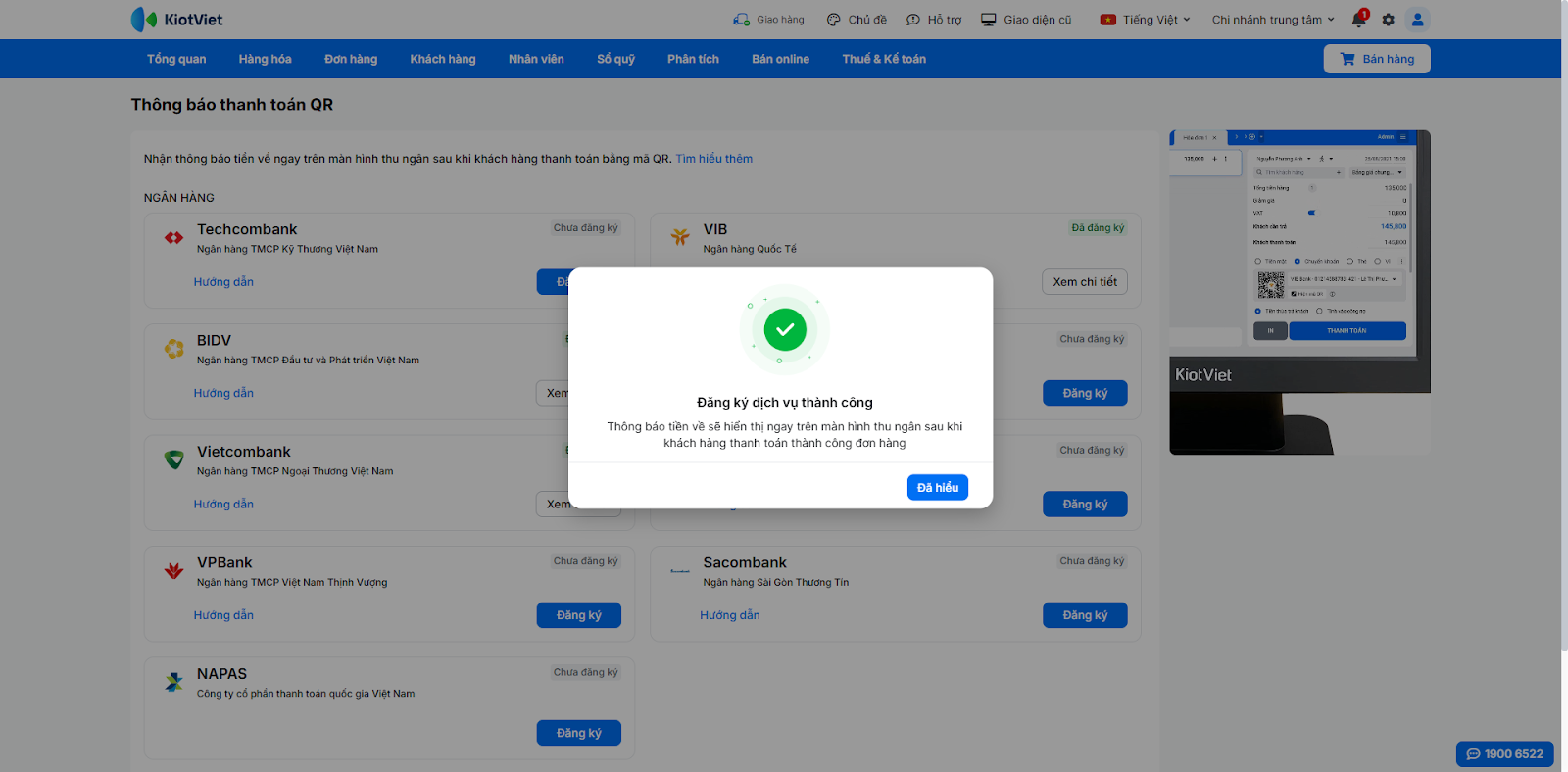
Task: Open Hỗ trợ support chat icon
Action: click(x=913, y=20)
